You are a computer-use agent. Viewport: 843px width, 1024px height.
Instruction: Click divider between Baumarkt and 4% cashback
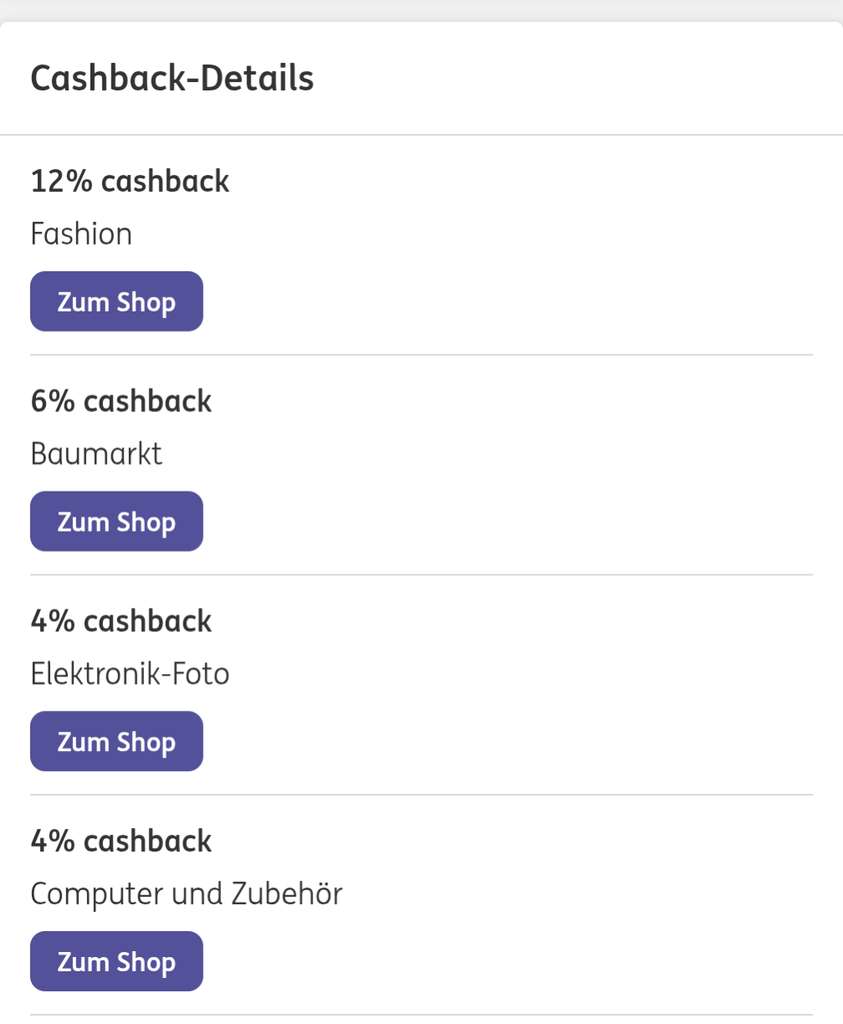pos(421,575)
